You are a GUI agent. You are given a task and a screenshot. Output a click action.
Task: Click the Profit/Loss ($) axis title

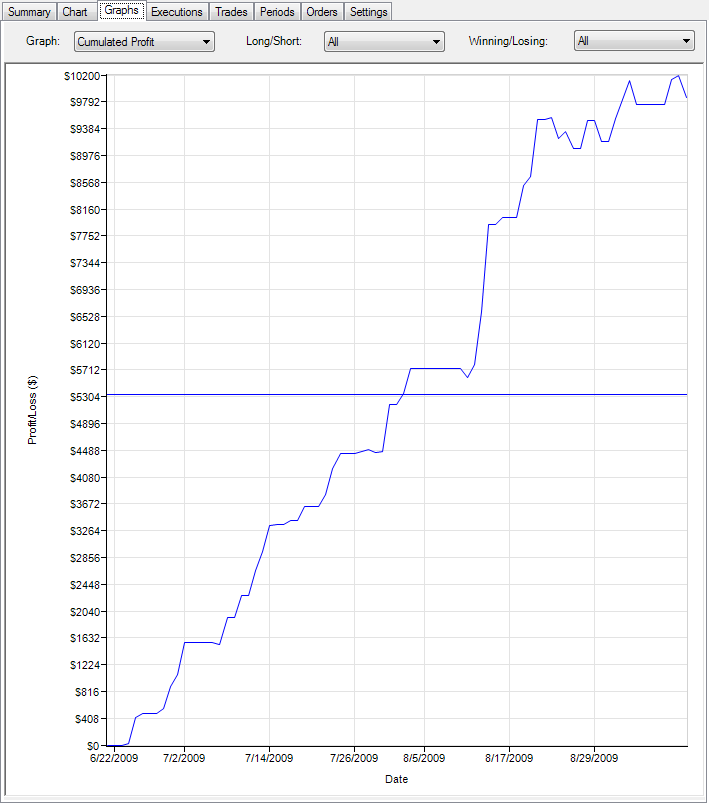(32, 410)
